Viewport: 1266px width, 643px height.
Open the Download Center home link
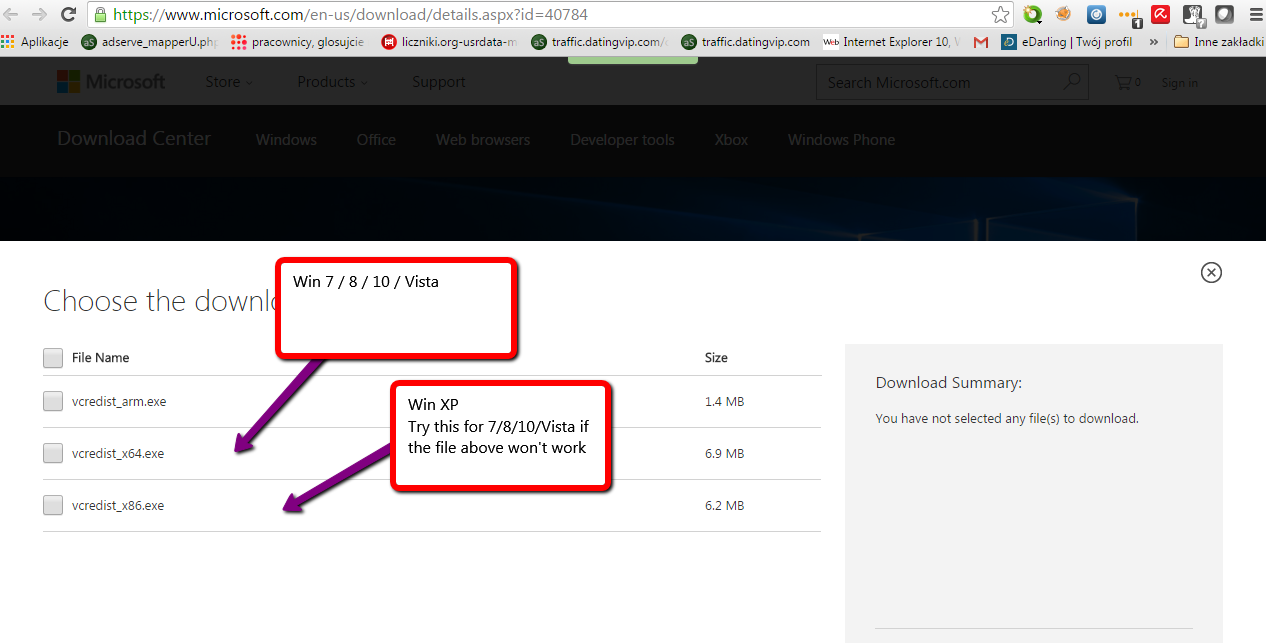(x=134, y=139)
